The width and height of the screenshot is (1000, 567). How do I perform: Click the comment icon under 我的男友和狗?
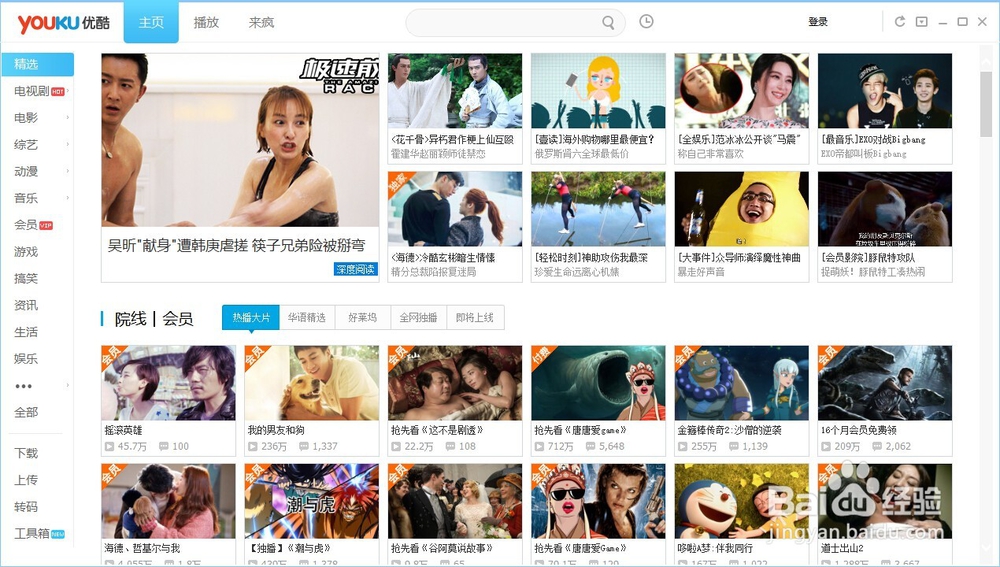304,446
